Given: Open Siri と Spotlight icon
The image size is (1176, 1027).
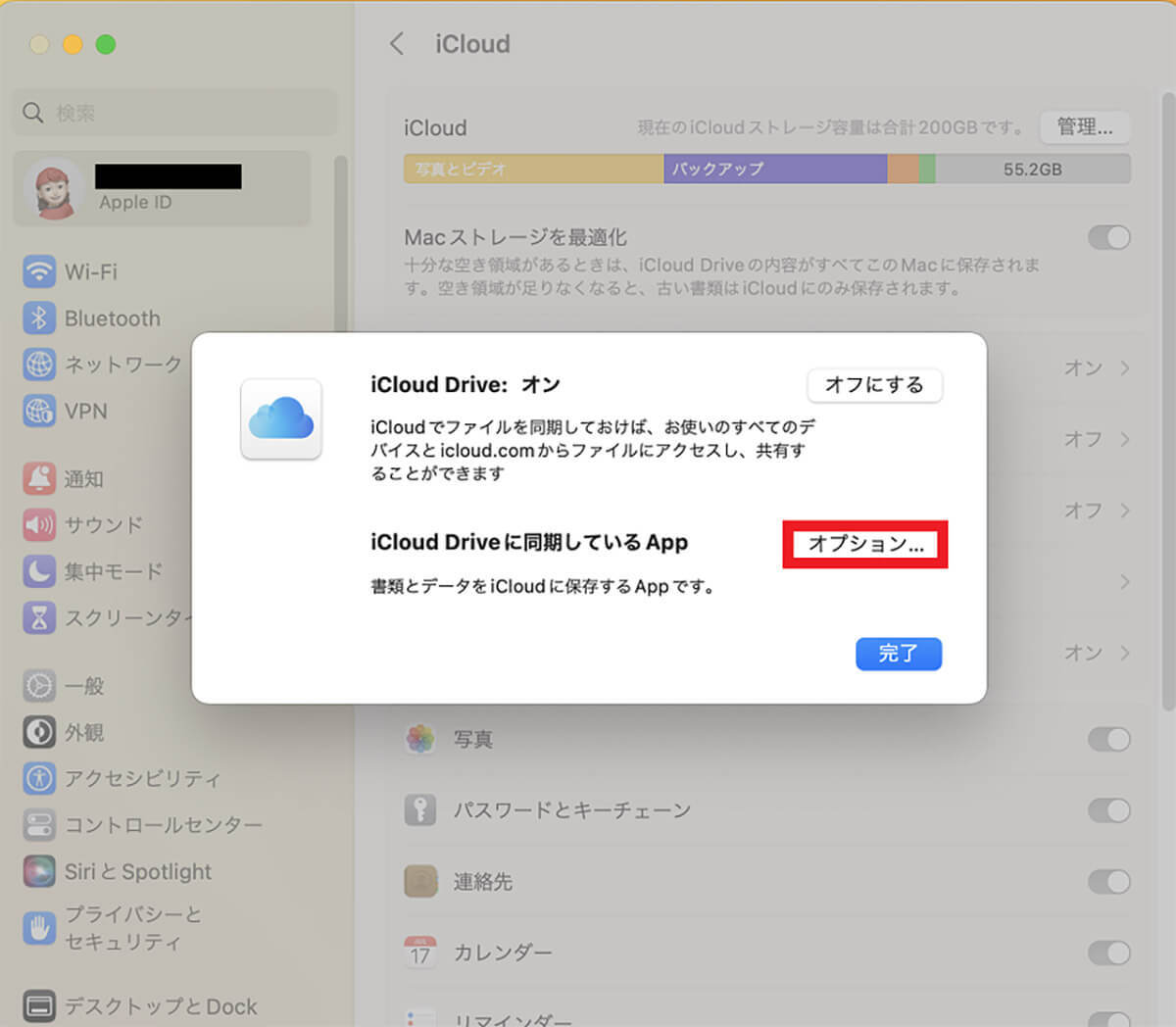Looking at the screenshot, I should tap(39, 871).
